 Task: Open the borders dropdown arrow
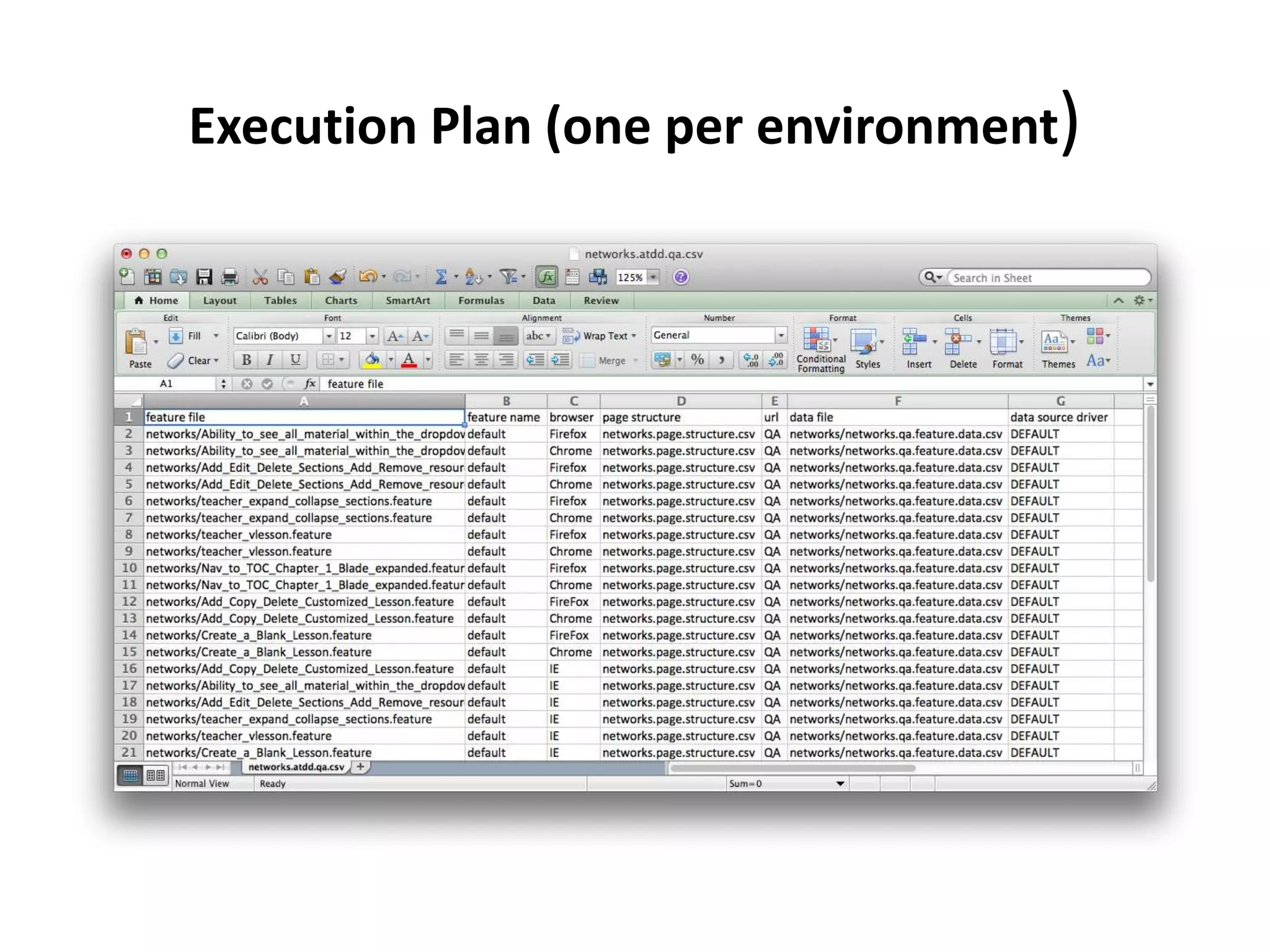point(341,360)
